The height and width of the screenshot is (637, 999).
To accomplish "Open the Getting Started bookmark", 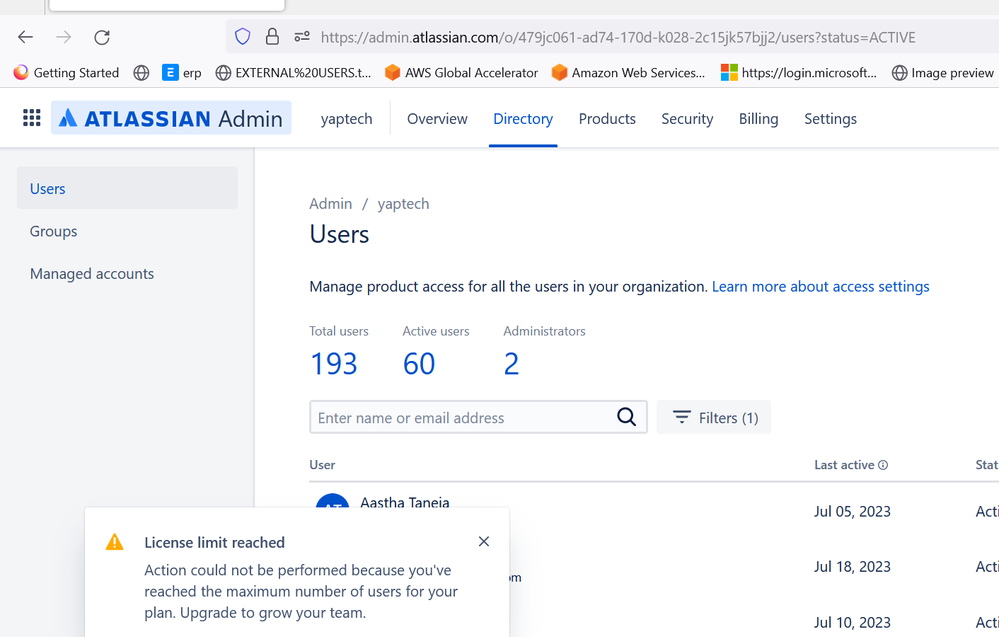I will [66, 73].
